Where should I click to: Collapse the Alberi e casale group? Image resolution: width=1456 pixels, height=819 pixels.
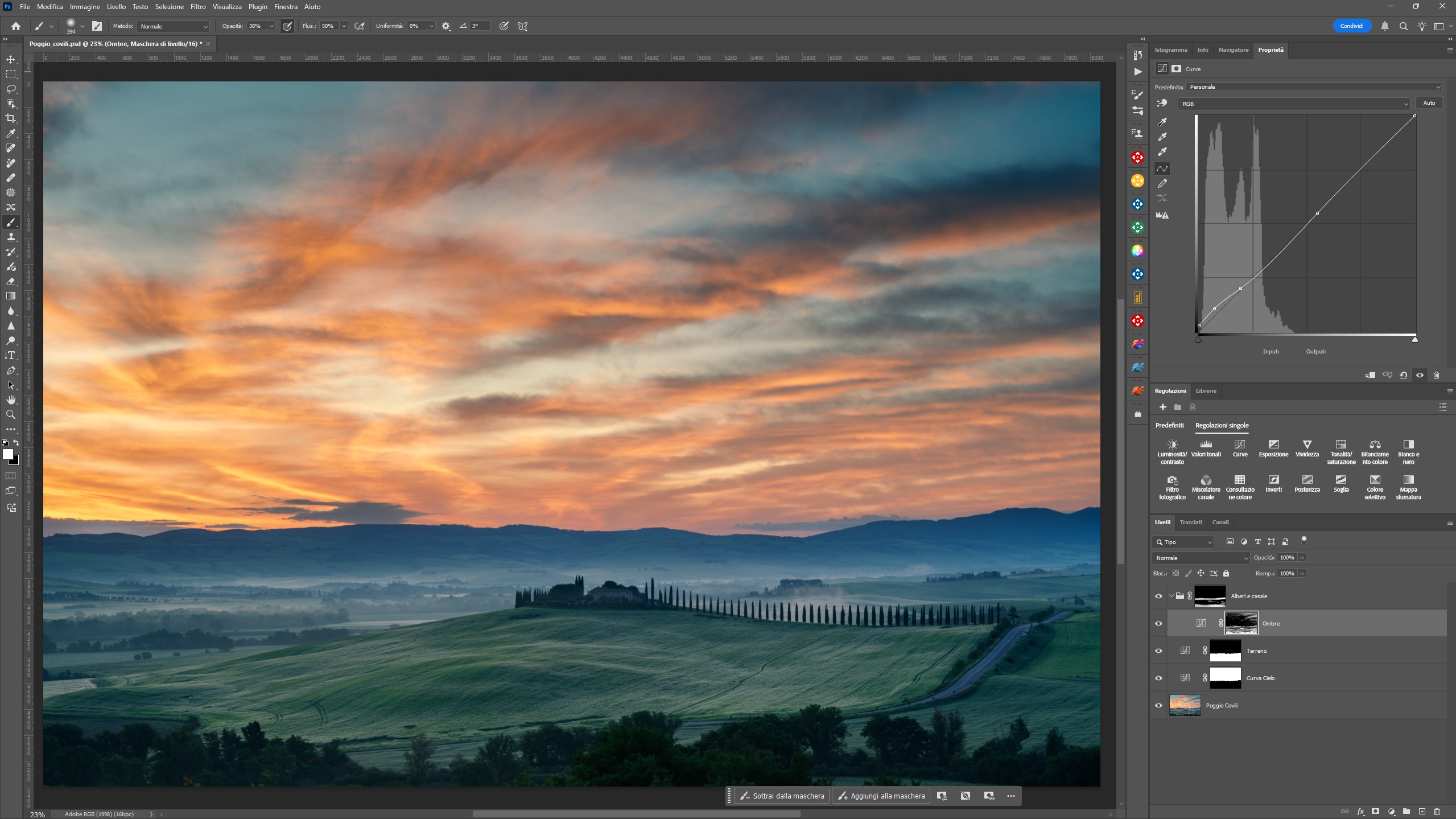(1171, 596)
